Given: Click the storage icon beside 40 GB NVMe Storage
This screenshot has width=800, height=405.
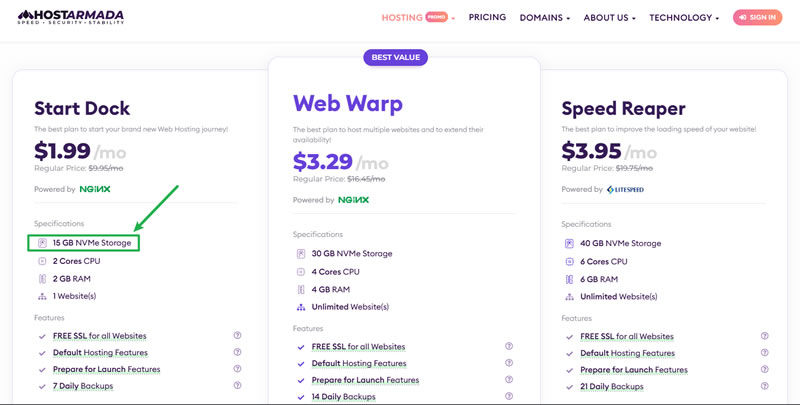Looking at the screenshot, I should pos(569,243).
